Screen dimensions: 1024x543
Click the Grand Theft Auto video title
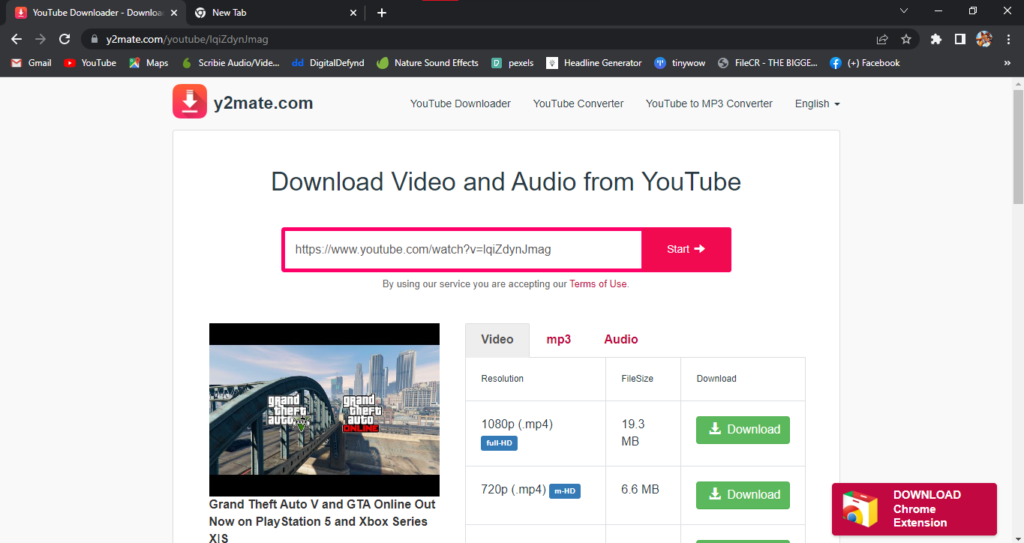(x=322, y=521)
